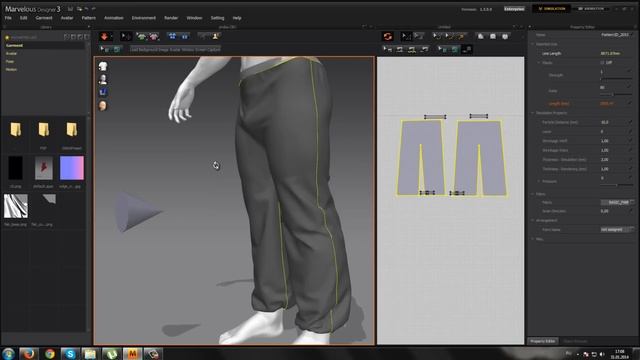Image resolution: width=640 pixels, height=360 pixels.
Task: Select the black texture thumbnail
Action: [x=16, y=168]
